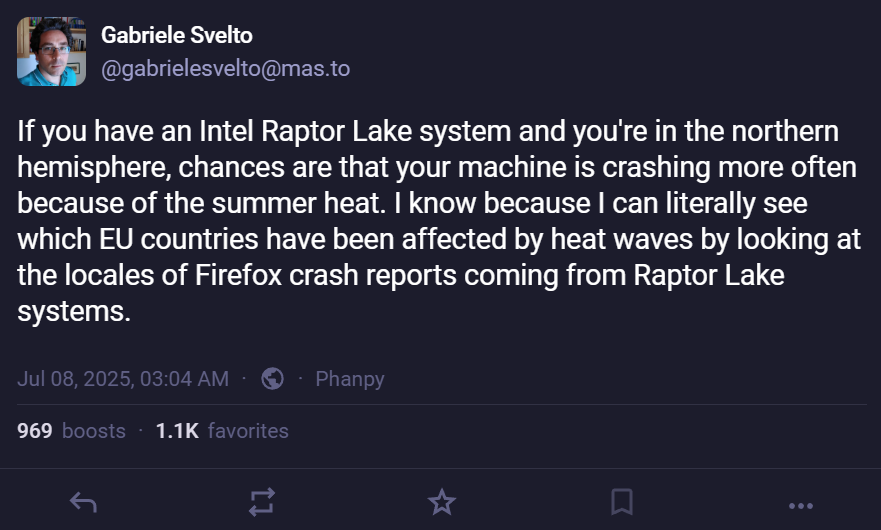The width and height of the screenshot is (881, 530).
Task: Click the word "favorites" label
Action: coord(248,431)
